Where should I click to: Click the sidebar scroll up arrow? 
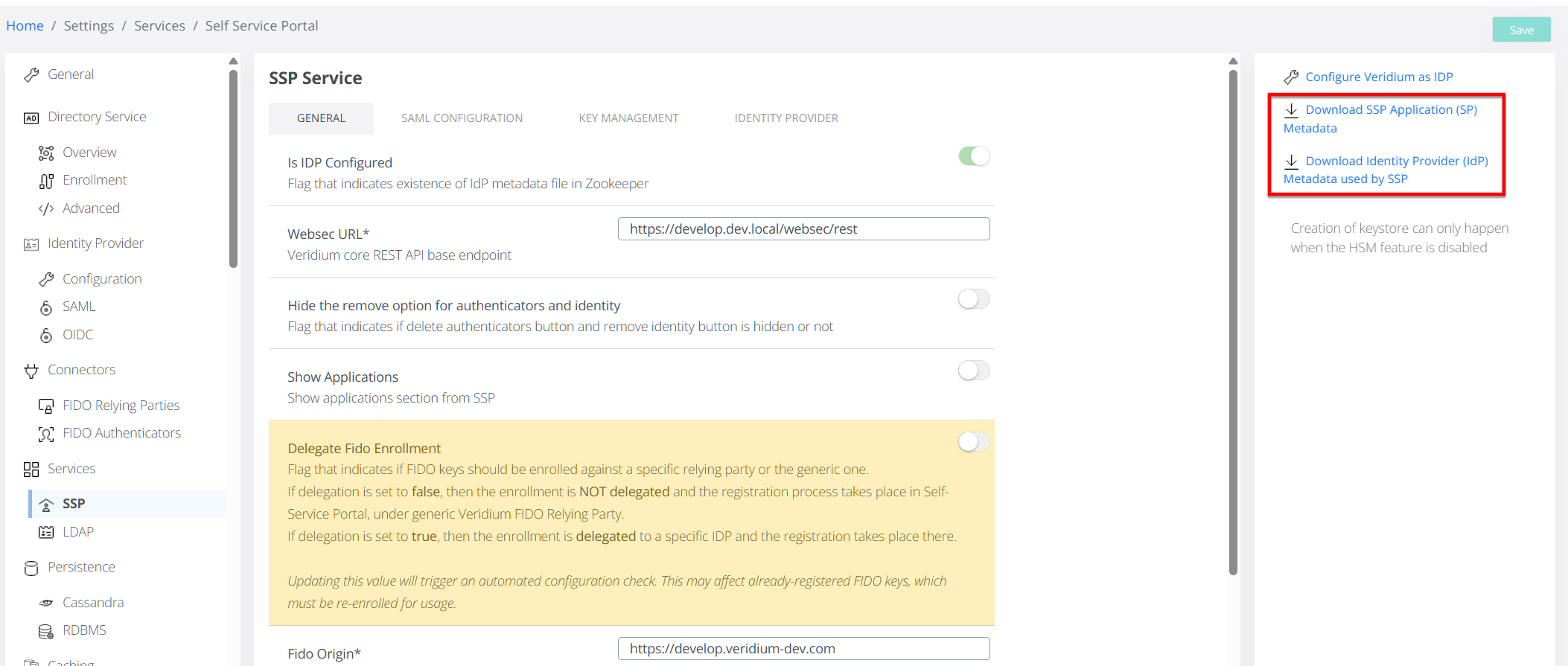[x=233, y=61]
